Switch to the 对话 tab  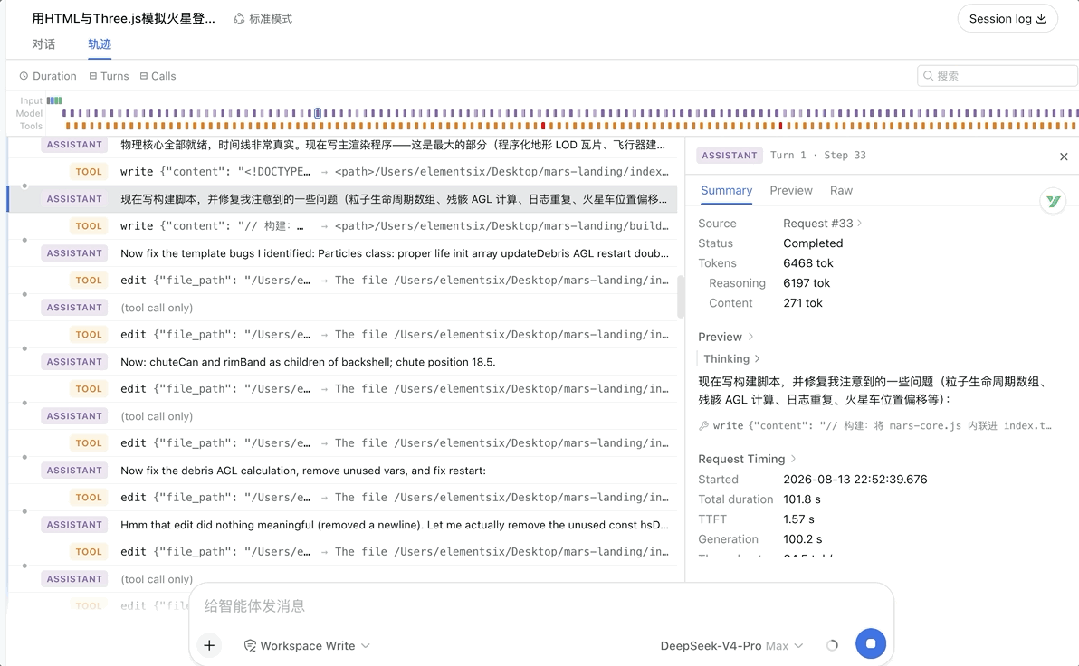pyautogui.click(x=43, y=45)
